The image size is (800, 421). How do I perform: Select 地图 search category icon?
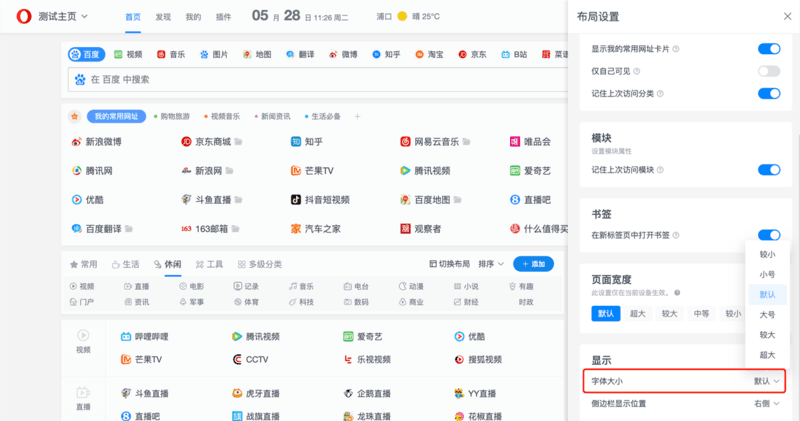pos(247,54)
